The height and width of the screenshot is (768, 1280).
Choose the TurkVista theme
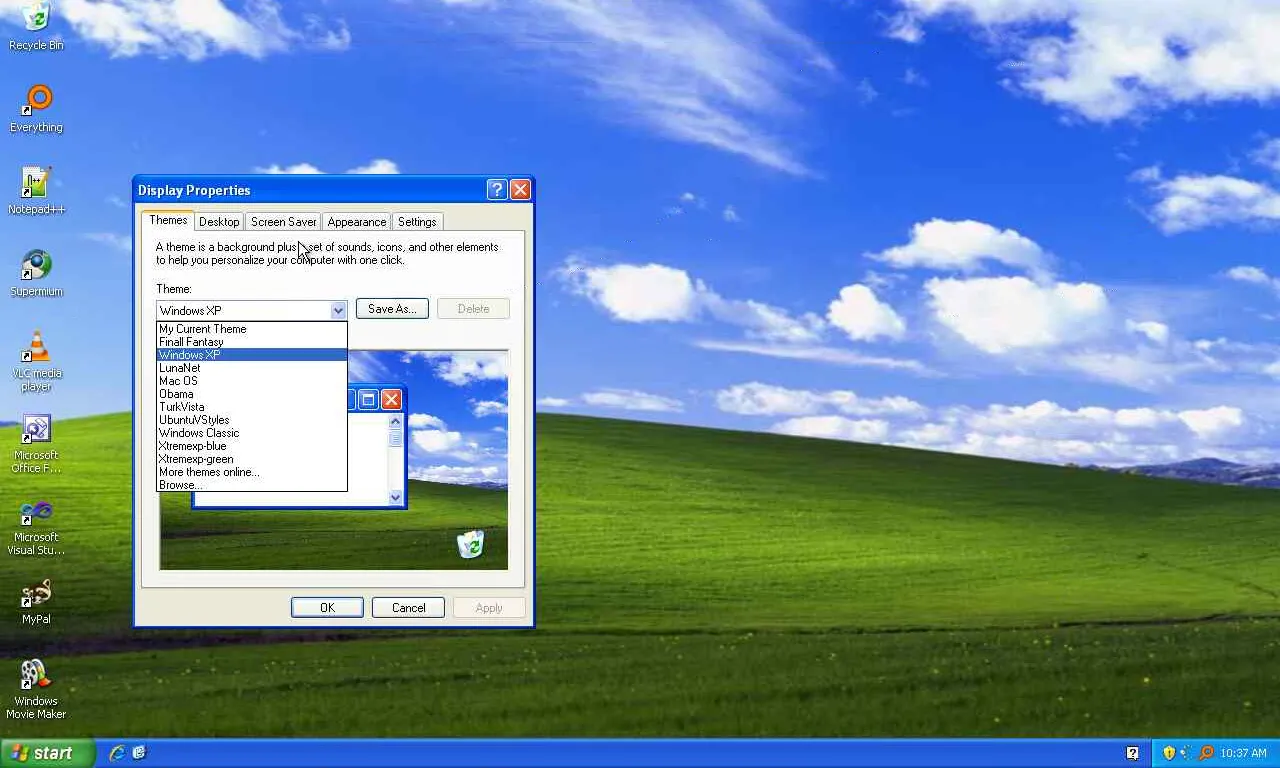tap(252, 407)
